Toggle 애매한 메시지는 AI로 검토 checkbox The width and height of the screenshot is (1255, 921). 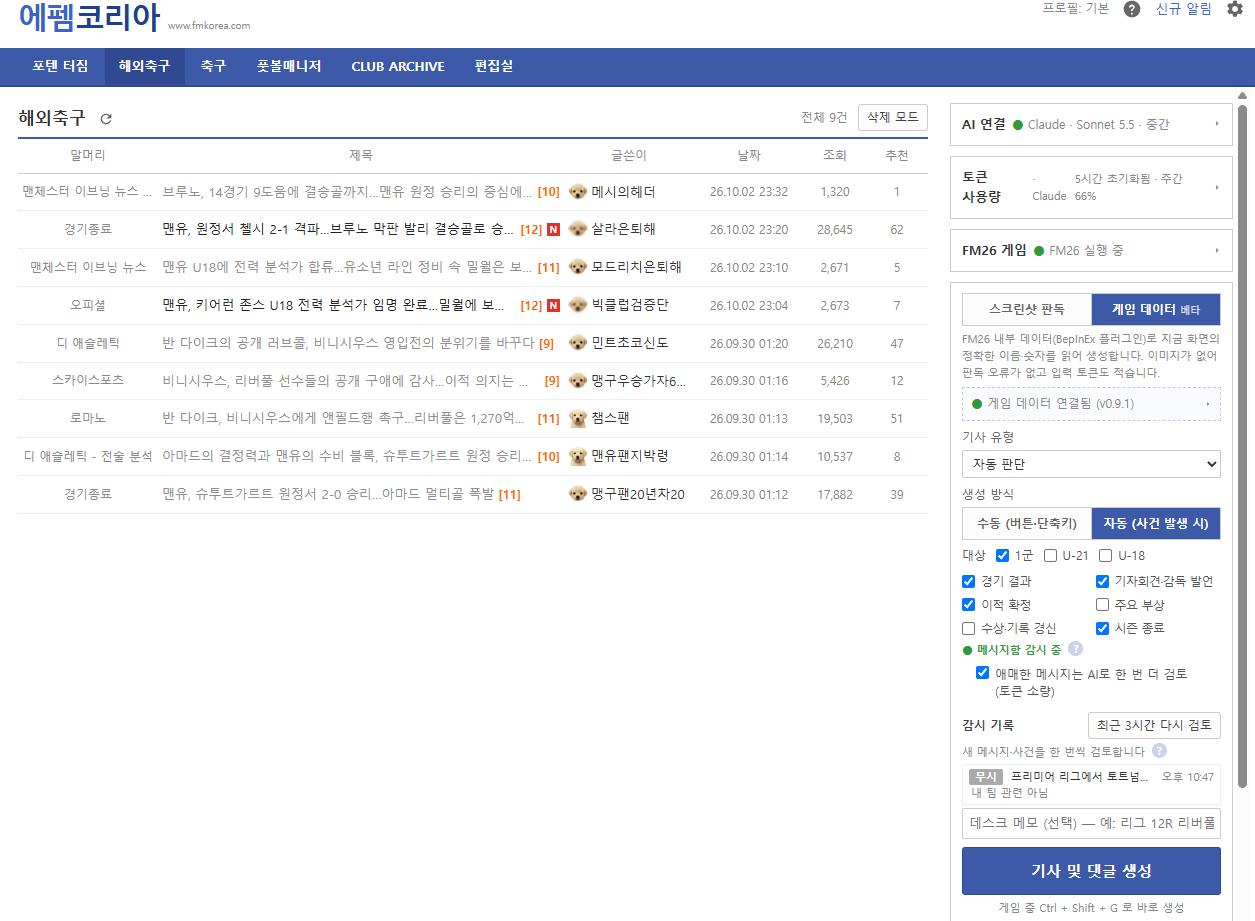point(983,673)
